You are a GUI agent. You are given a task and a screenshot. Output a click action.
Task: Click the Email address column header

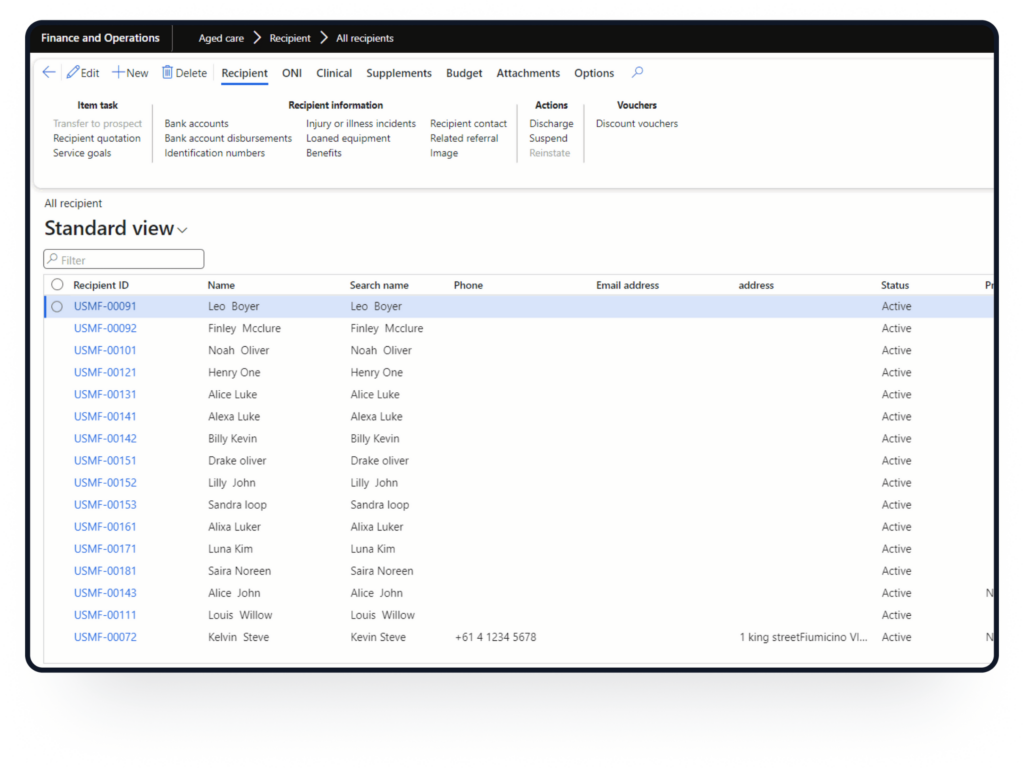tap(628, 285)
